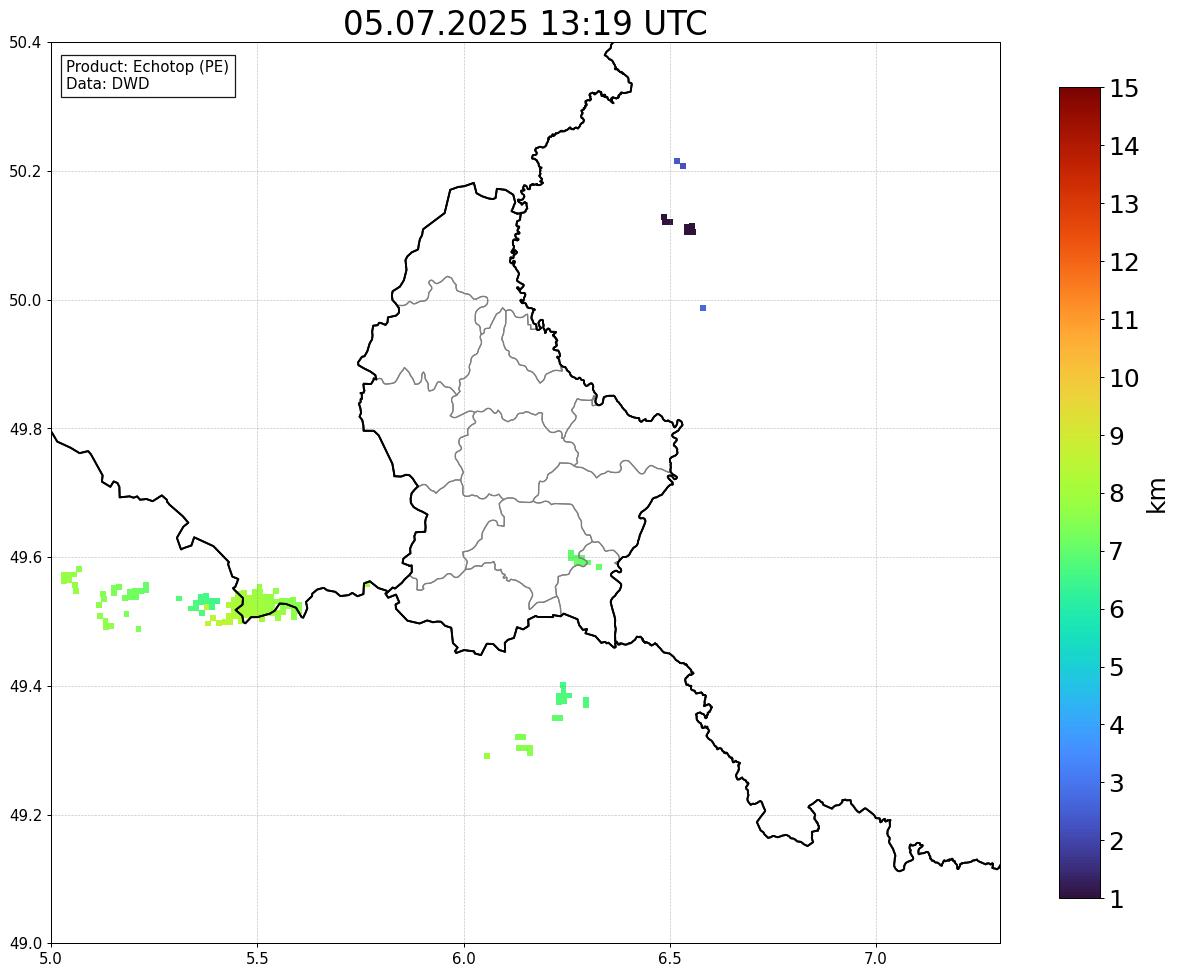Click the latitude axis label 50.4

point(25,43)
